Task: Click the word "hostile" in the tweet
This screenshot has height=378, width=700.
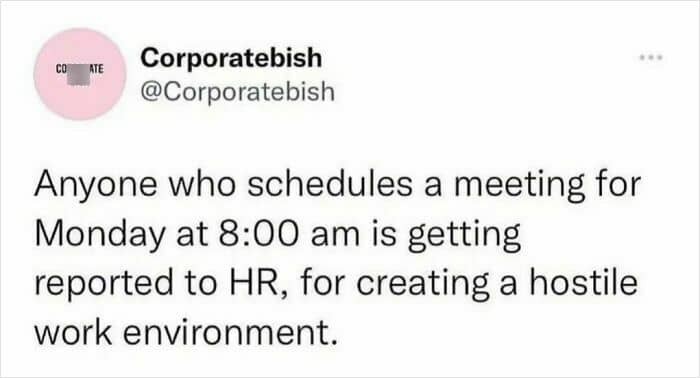Action: point(583,282)
